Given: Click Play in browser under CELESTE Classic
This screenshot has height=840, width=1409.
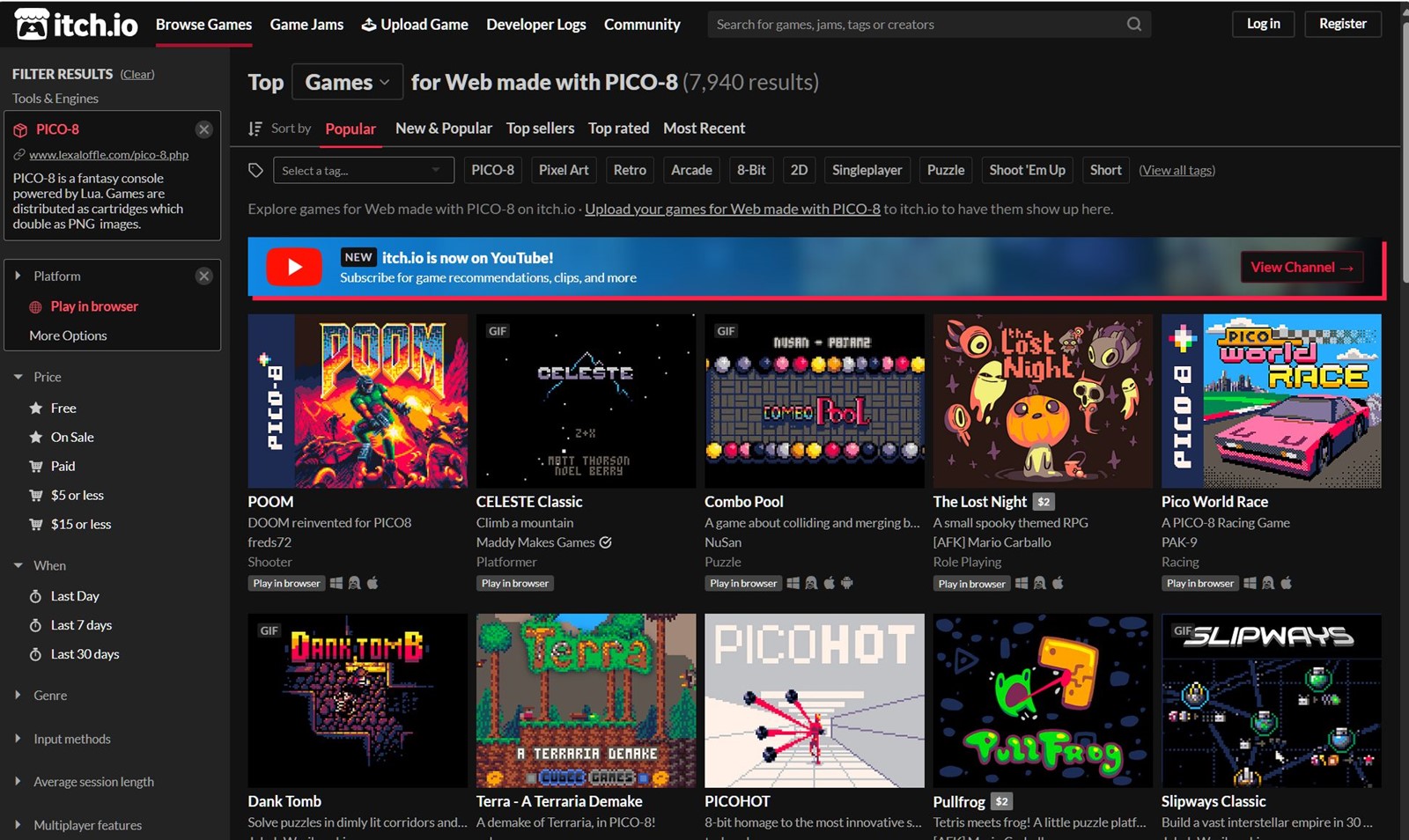Looking at the screenshot, I should pos(515,583).
